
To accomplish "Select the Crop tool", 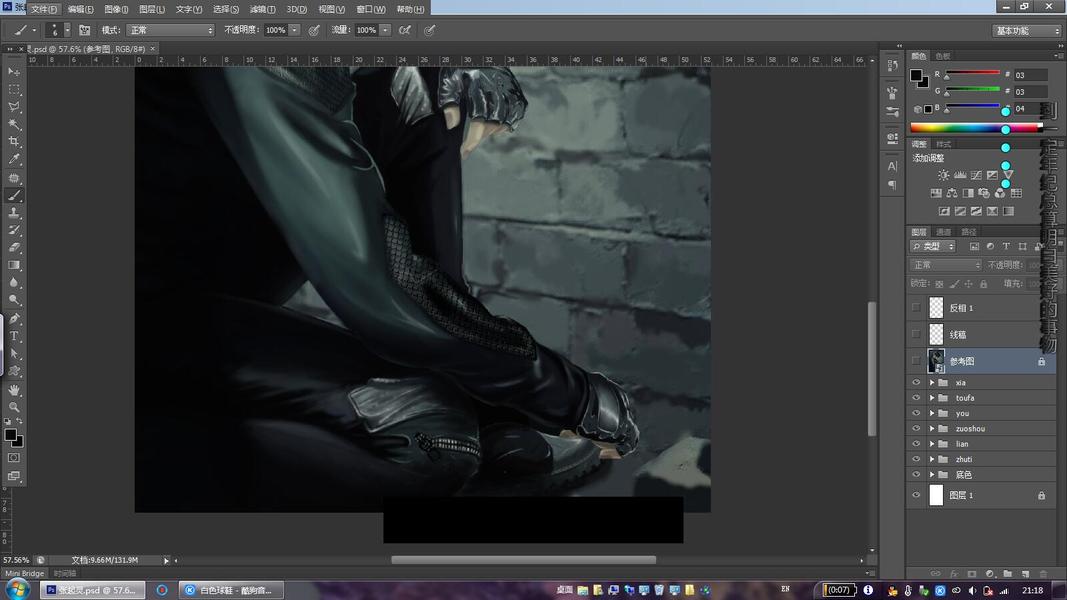I will (x=14, y=142).
